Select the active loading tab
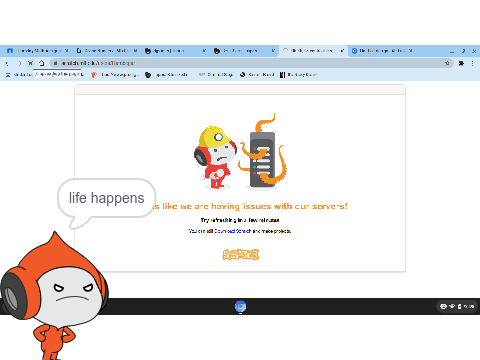The image size is (480, 360). coord(313,51)
